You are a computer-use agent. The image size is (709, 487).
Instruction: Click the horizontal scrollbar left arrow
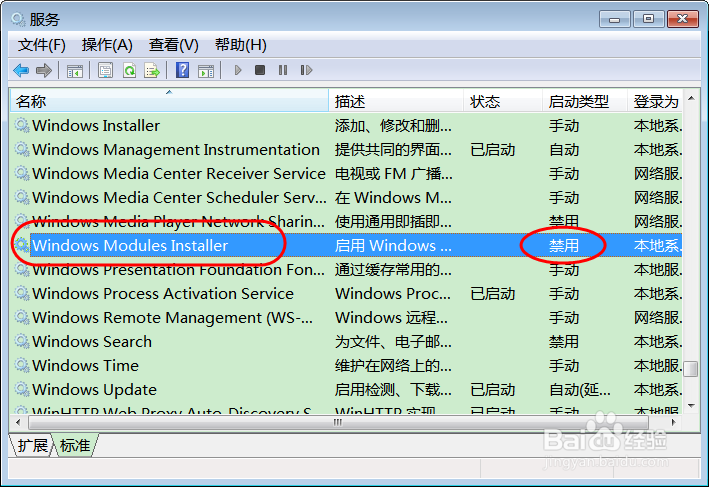[18, 422]
